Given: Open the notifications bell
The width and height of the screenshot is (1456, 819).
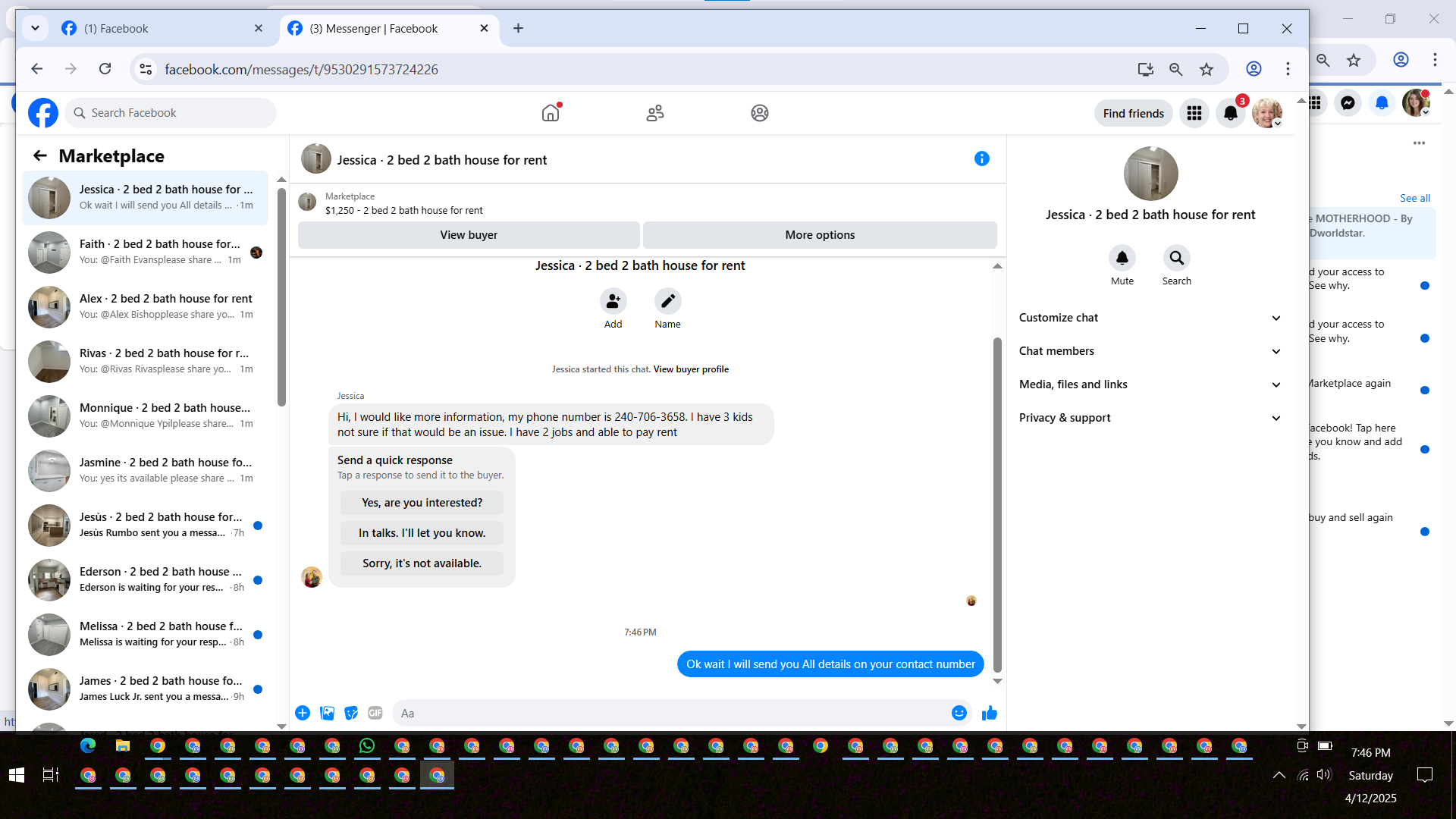Looking at the screenshot, I should pos(1230,114).
